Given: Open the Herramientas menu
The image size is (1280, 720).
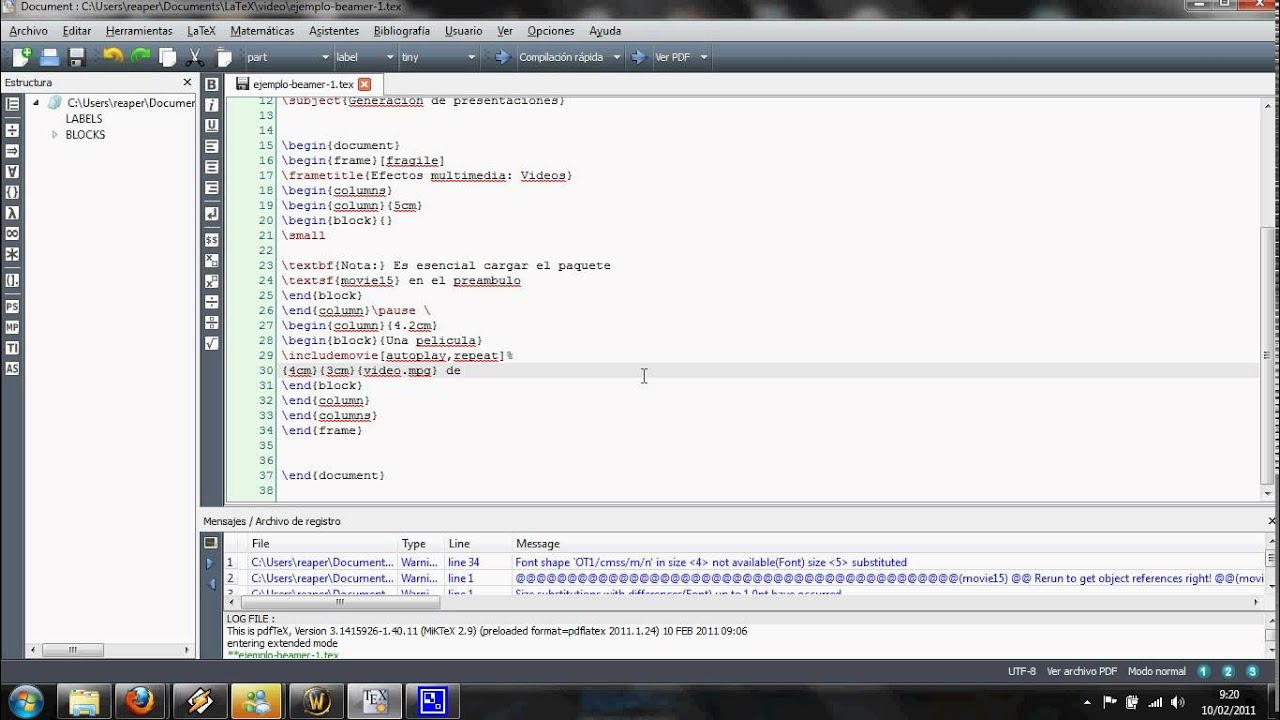Looking at the screenshot, I should 139,31.
